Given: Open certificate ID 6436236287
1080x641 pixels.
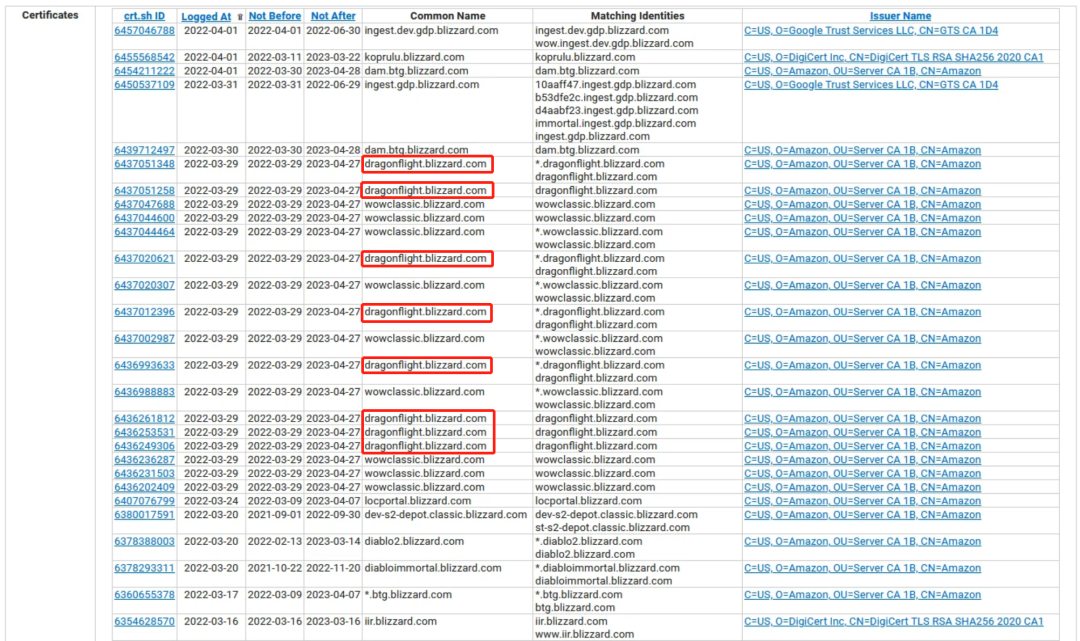Looking at the screenshot, I should point(145,460).
